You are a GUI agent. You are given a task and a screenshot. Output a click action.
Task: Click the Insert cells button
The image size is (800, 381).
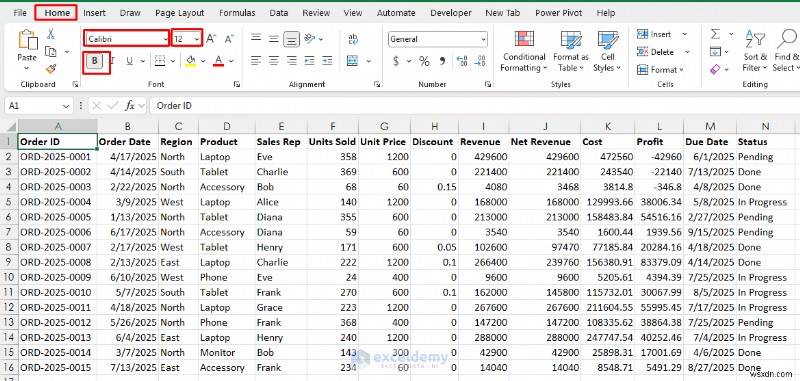[655, 34]
